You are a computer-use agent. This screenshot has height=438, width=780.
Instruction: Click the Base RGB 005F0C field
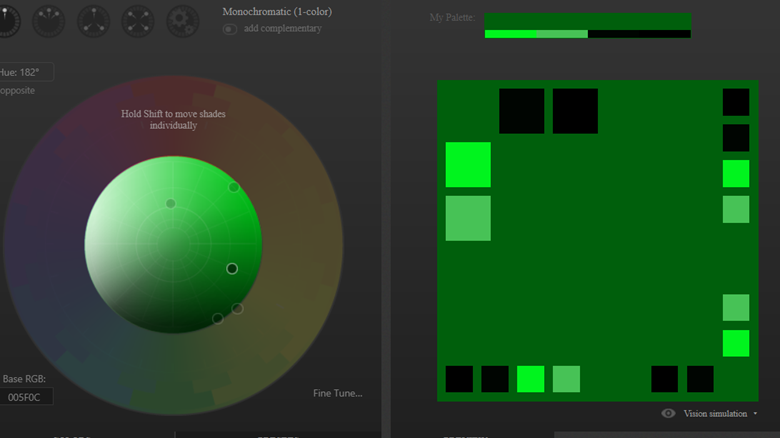25,397
